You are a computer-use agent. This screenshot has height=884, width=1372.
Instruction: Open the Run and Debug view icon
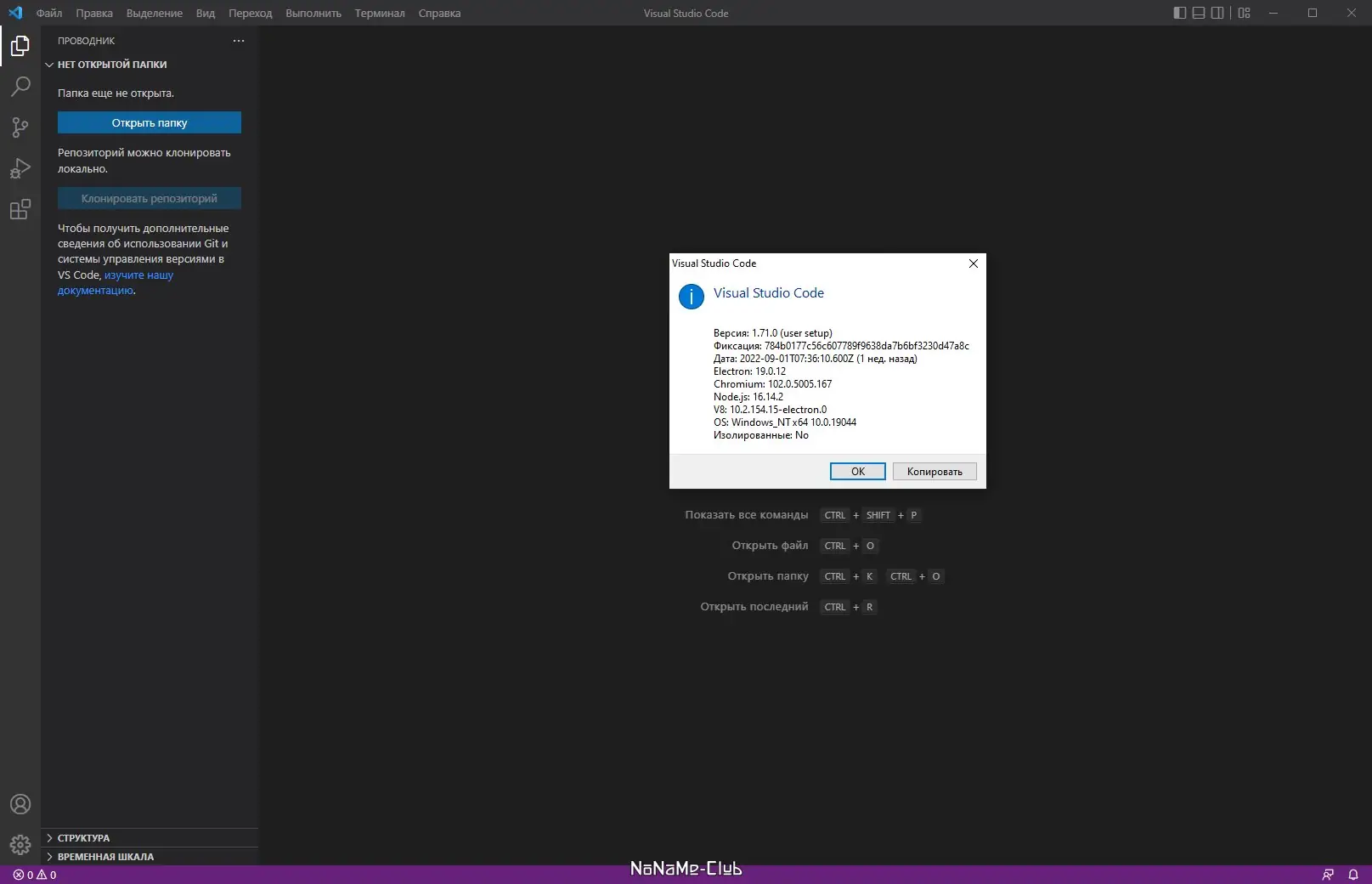tap(20, 168)
